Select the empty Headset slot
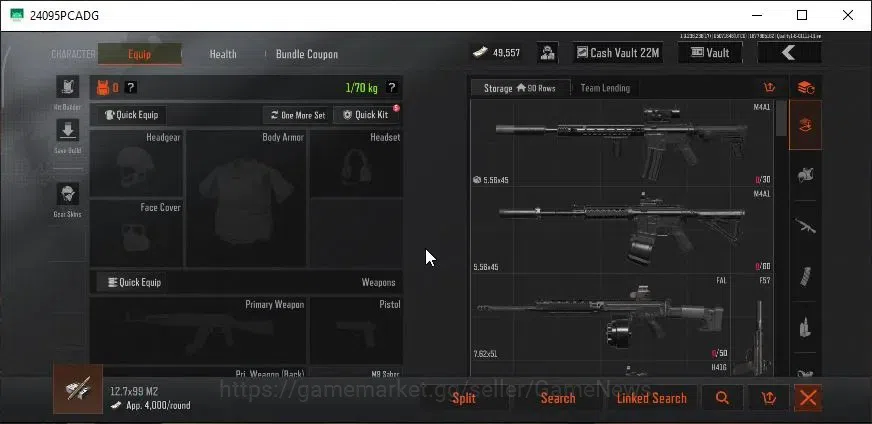Screen dimensions: 872x424 click(x=356, y=164)
